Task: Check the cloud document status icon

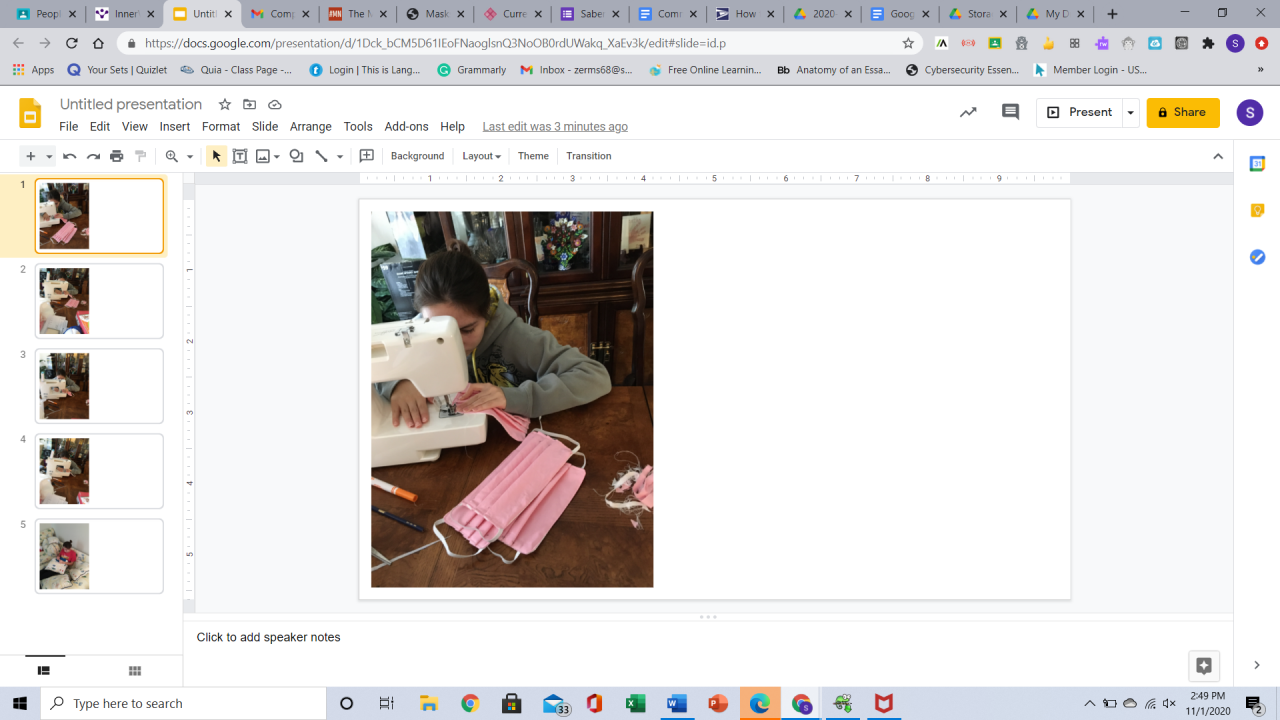Action: tap(275, 105)
